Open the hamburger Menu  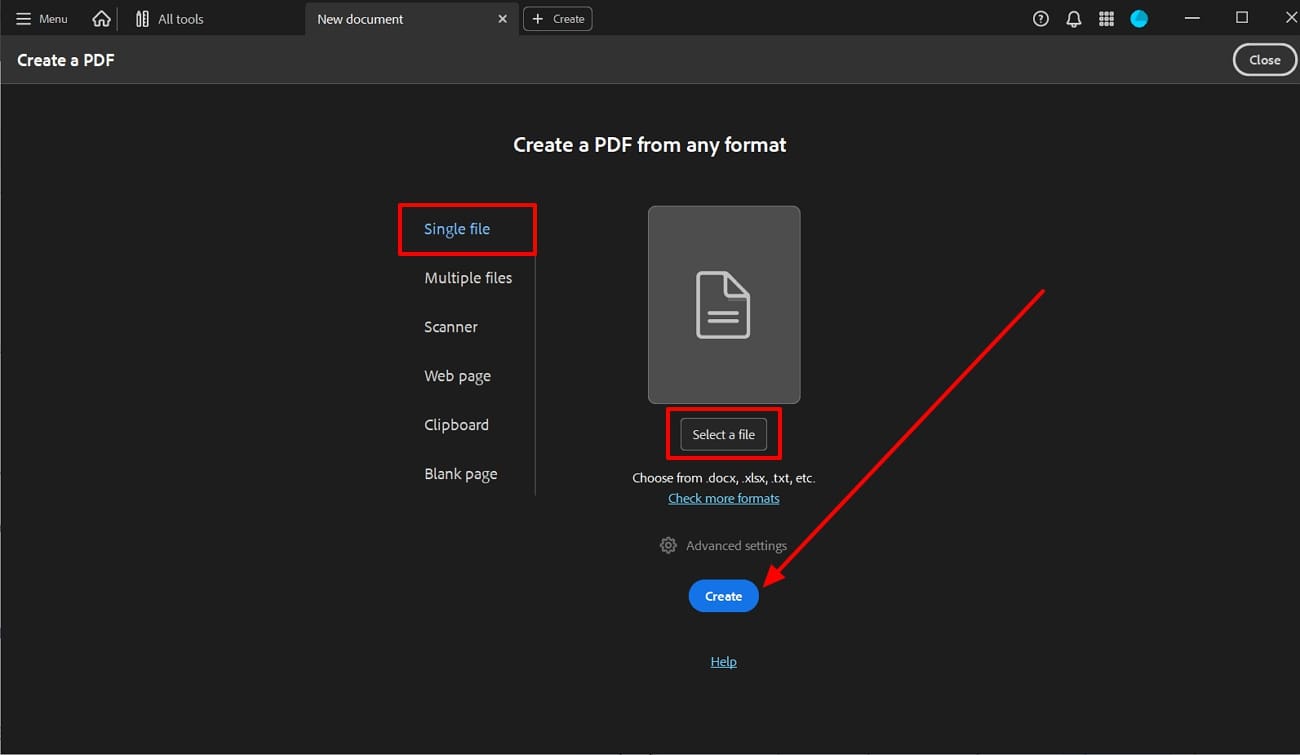tap(42, 19)
